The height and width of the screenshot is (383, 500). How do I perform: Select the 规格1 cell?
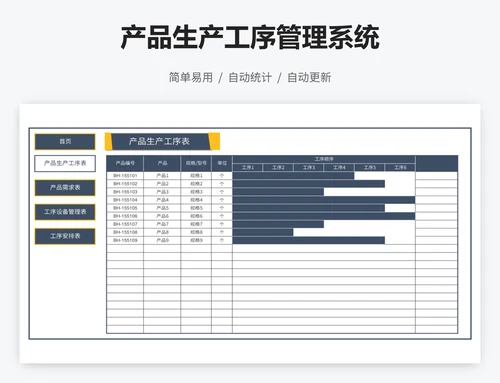click(x=196, y=176)
